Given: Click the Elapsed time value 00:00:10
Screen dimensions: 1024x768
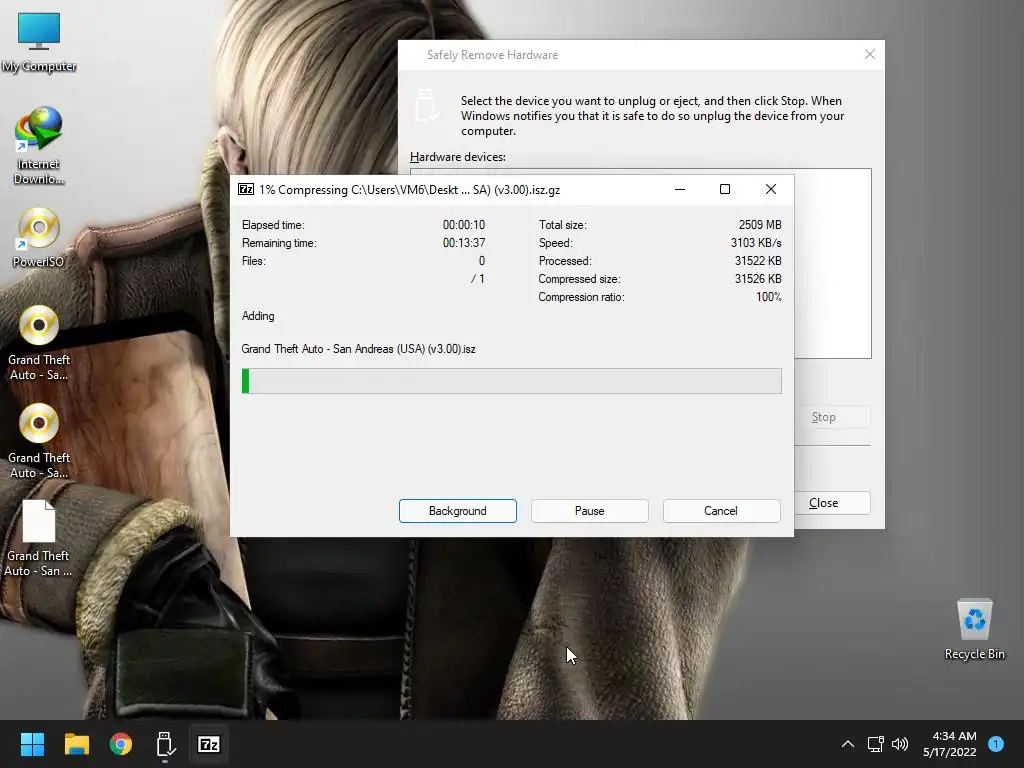Looking at the screenshot, I should 464,225.
